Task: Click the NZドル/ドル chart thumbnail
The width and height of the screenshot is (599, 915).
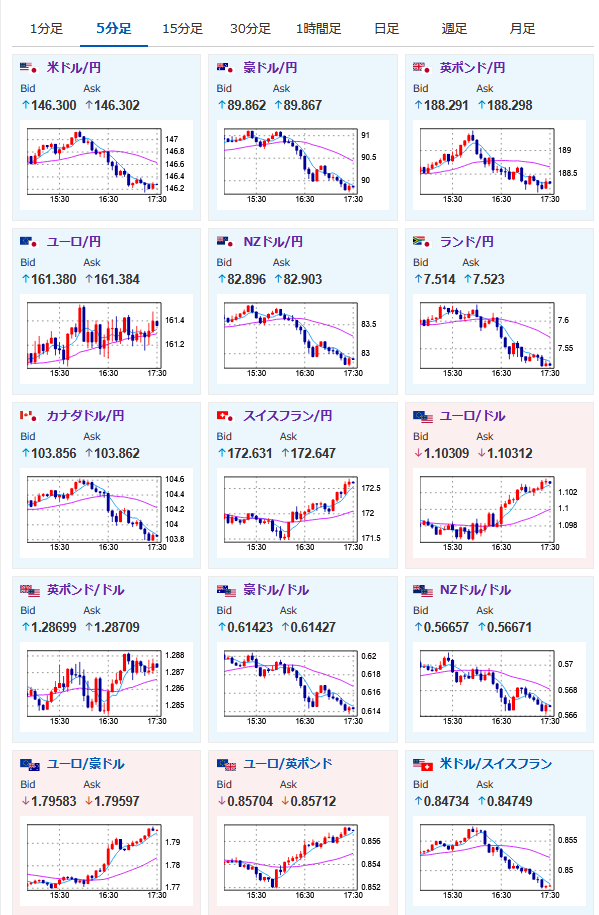Action: (499, 687)
